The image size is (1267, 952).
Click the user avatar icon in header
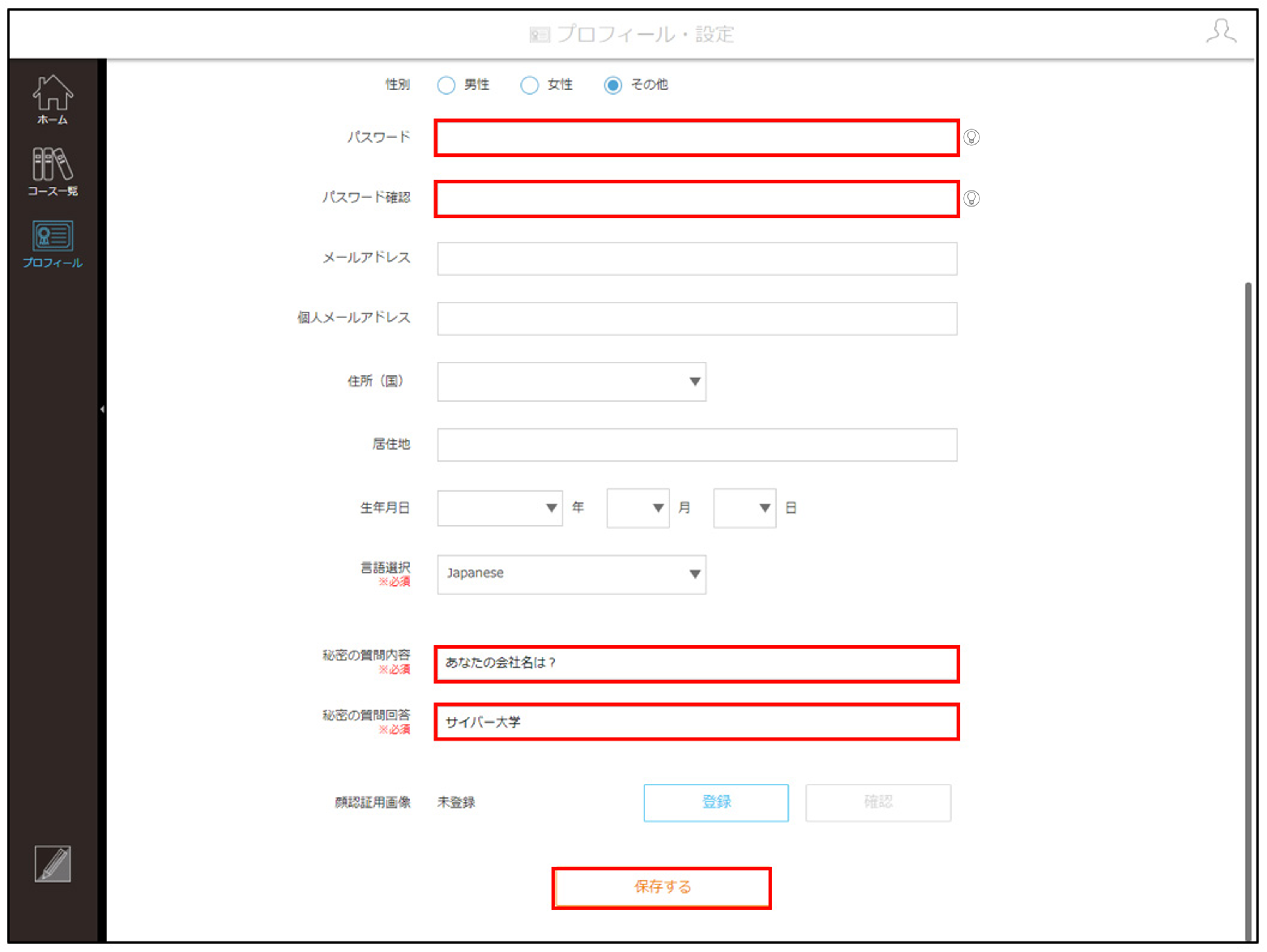pos(1220,32)
